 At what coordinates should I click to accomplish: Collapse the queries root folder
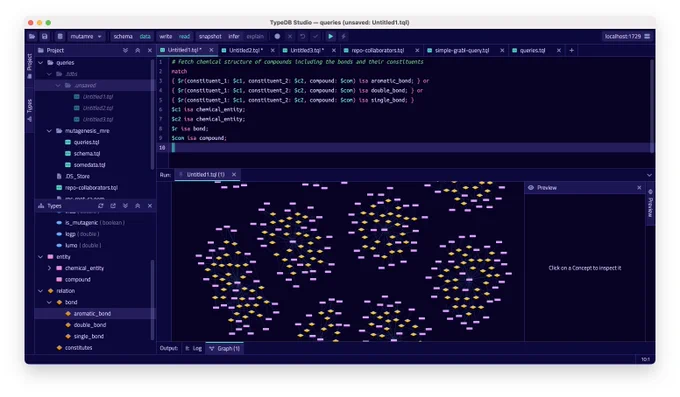[41, 62]
